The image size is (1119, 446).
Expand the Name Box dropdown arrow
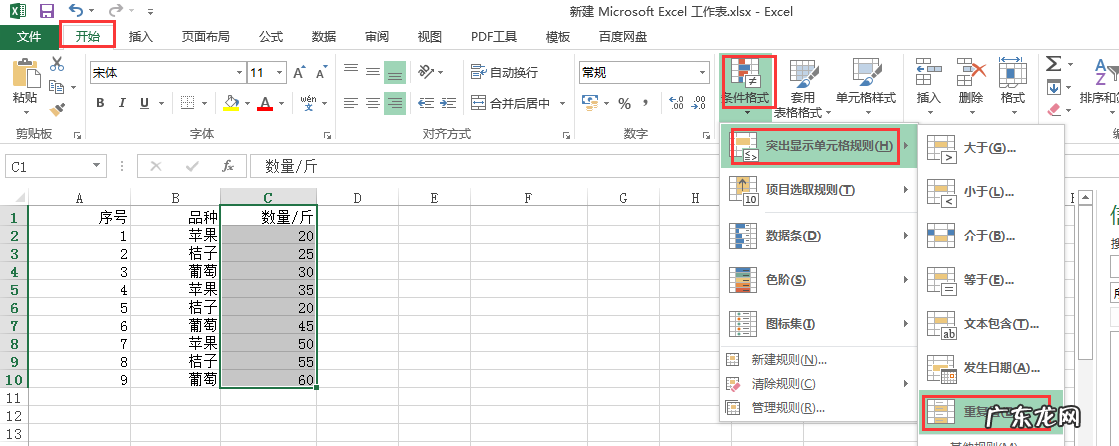coord(98,166)
